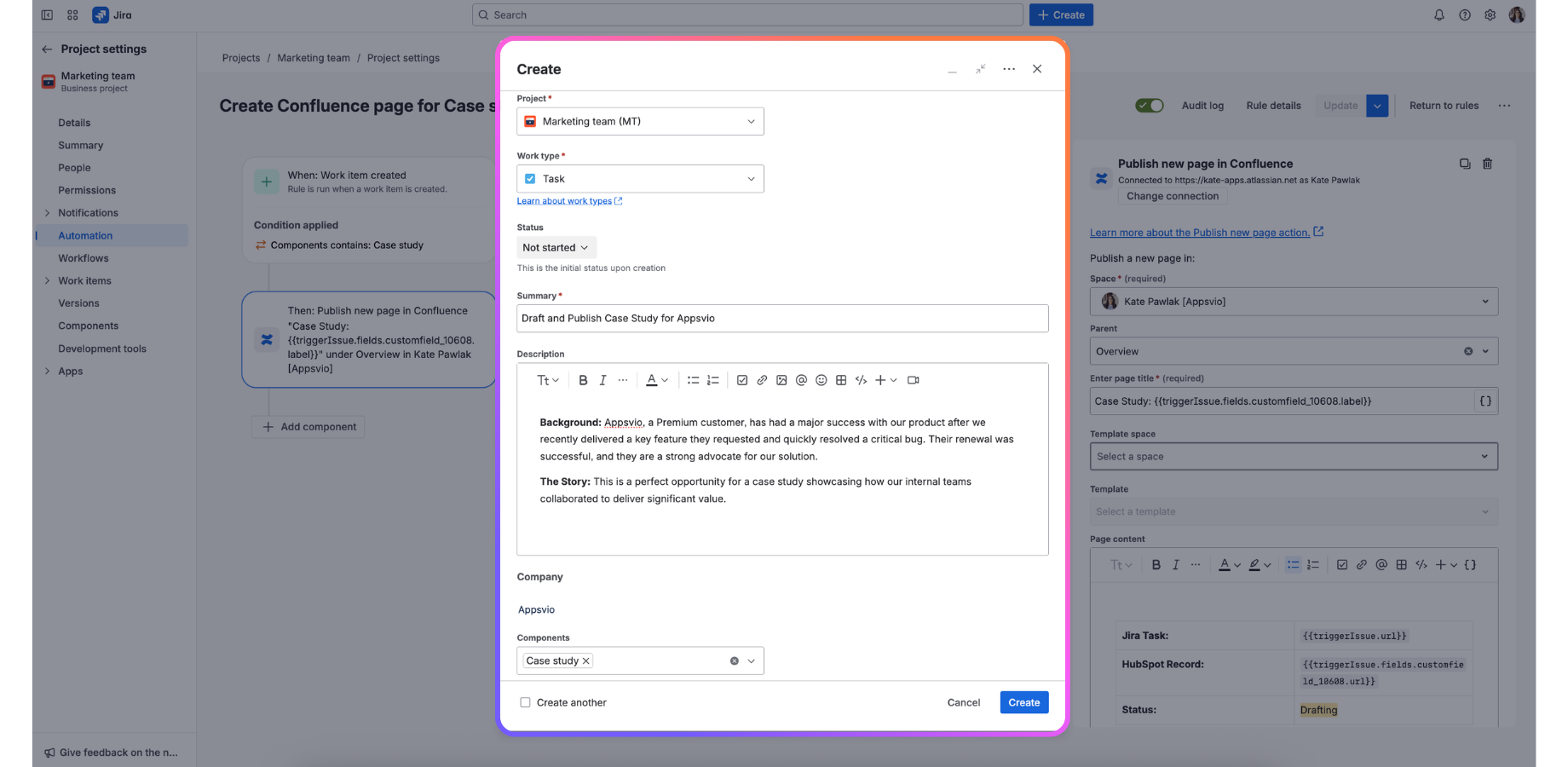Image resolution: width=1568 pixels, height=767 pixels.
Task: Click the mention (@) icon in Description
Action: [801, 380]
